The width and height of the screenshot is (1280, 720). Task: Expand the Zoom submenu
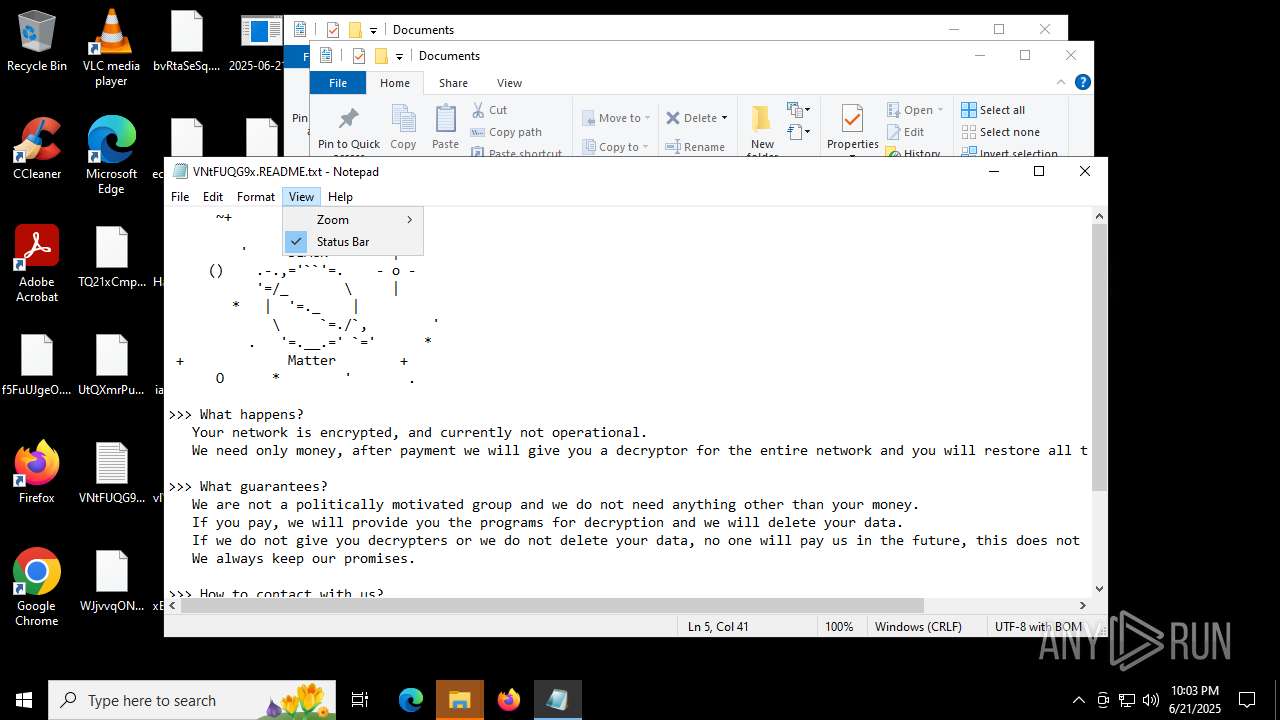[x=353, y=220]
